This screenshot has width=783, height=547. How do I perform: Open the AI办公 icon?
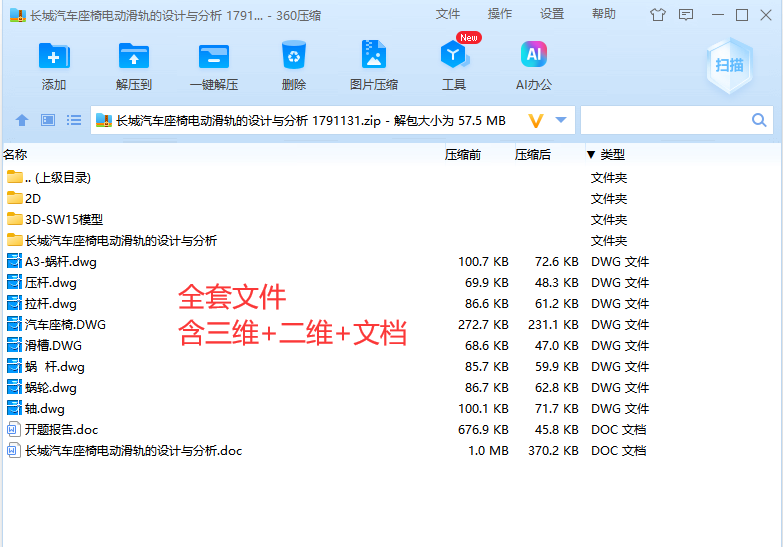[534, 65]
